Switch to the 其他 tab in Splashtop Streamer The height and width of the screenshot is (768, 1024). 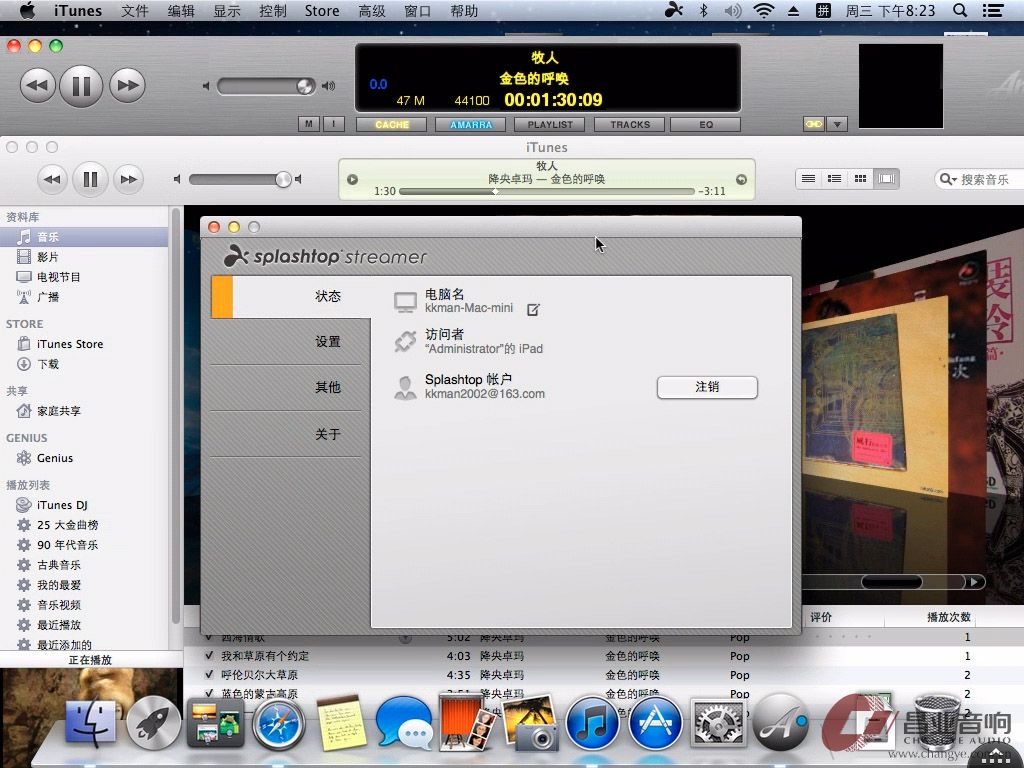[x=291, y=387]
